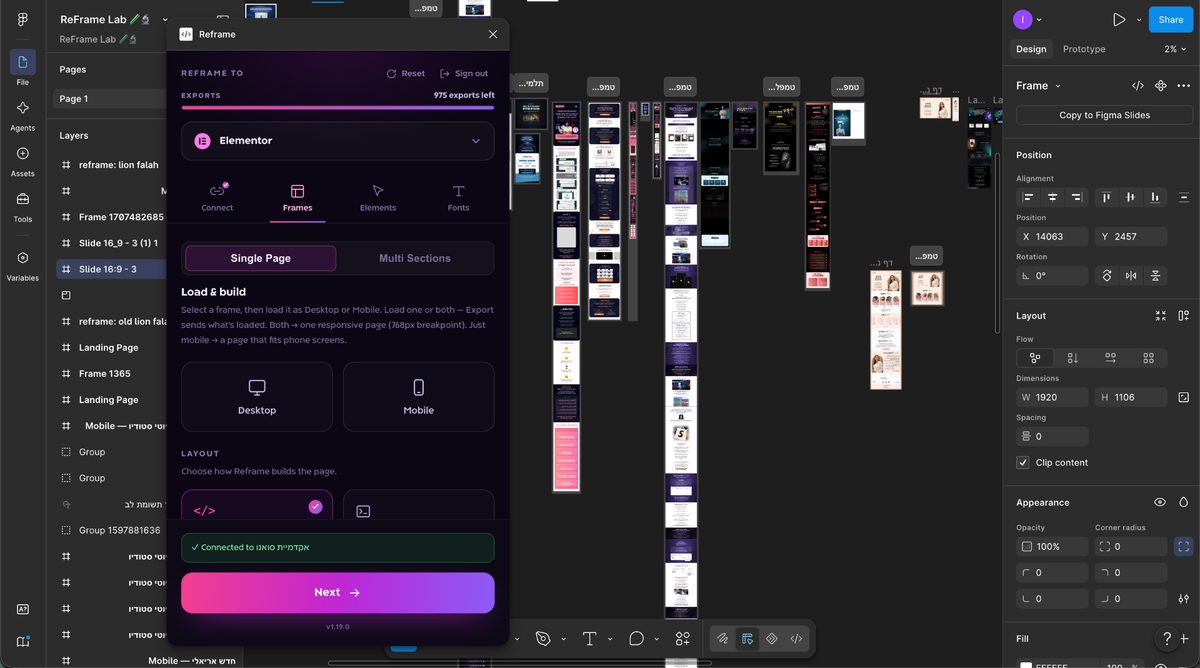
Task: Click the Present play icon
Action: coord(1119,20)
